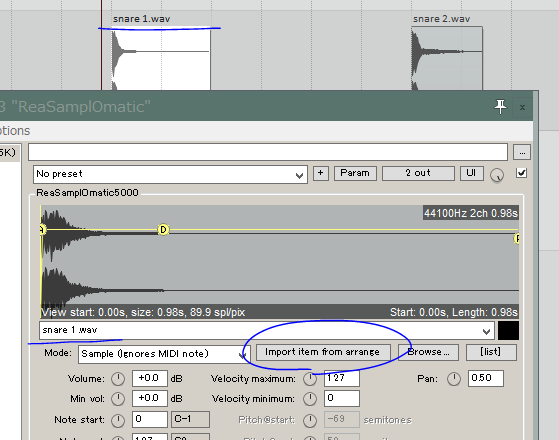Select the snare 2.wav item in arrange
Screen dimensions: 559x440
click(x=447, y=58)
